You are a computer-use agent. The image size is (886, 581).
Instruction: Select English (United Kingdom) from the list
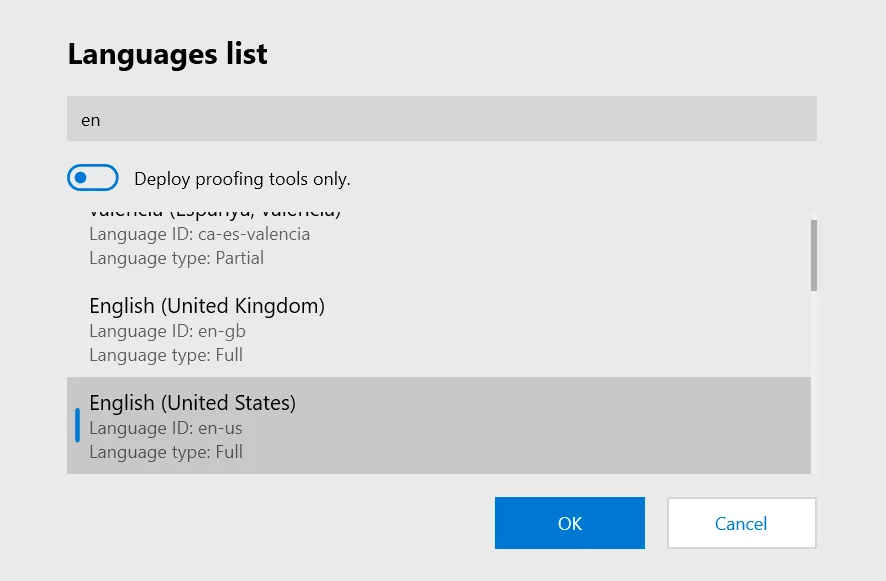[207, 306]
